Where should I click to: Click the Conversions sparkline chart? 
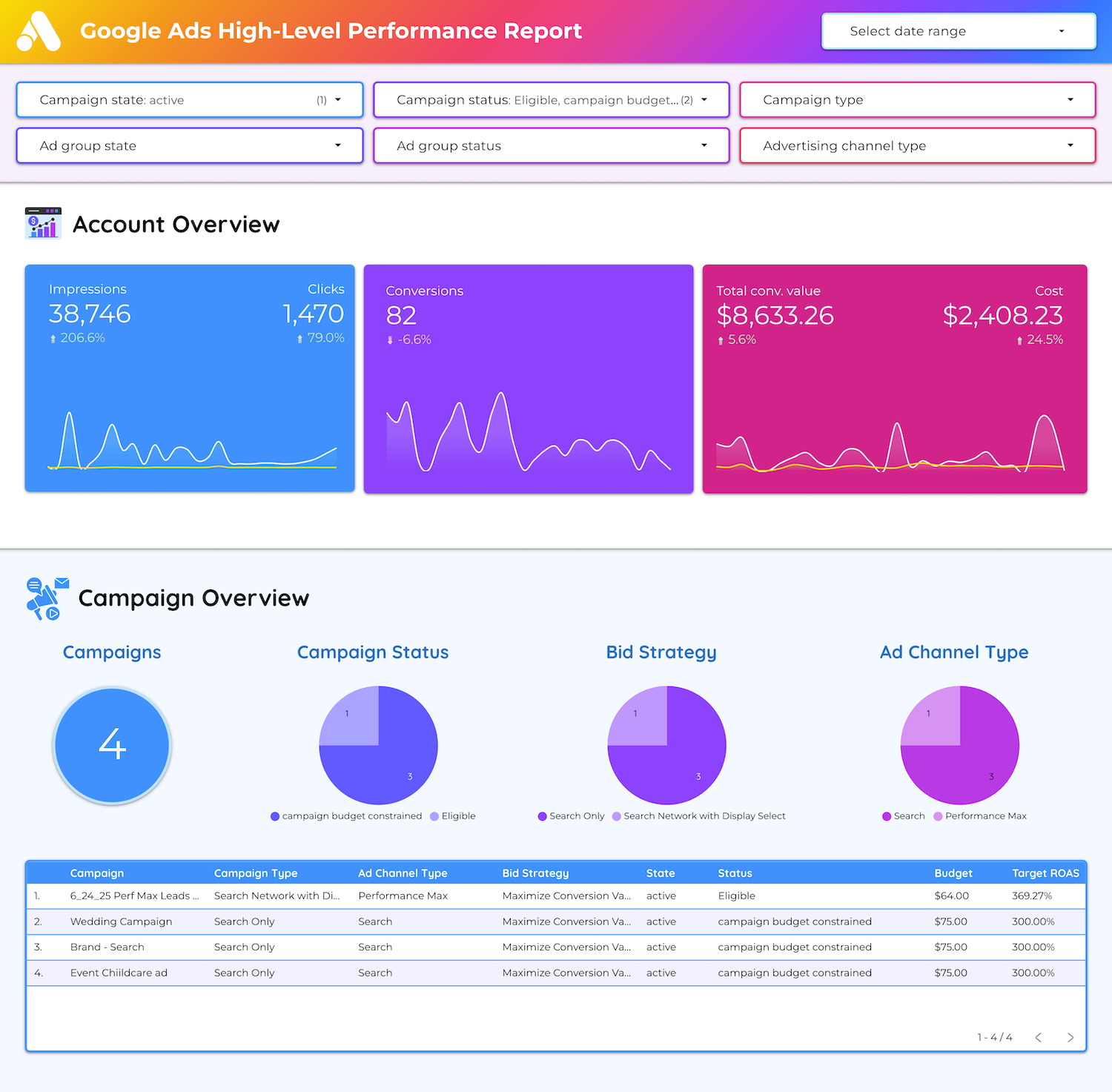[x=529, y=432]
